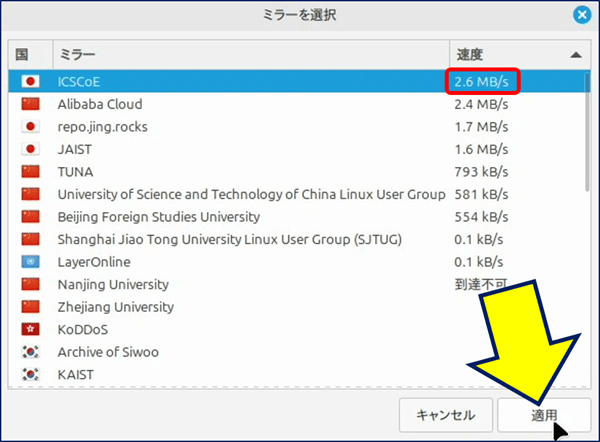The width and height of the screenshot is (600, 442).
Task: Click the 793 kB/s speed value
Action: (481, 172)
